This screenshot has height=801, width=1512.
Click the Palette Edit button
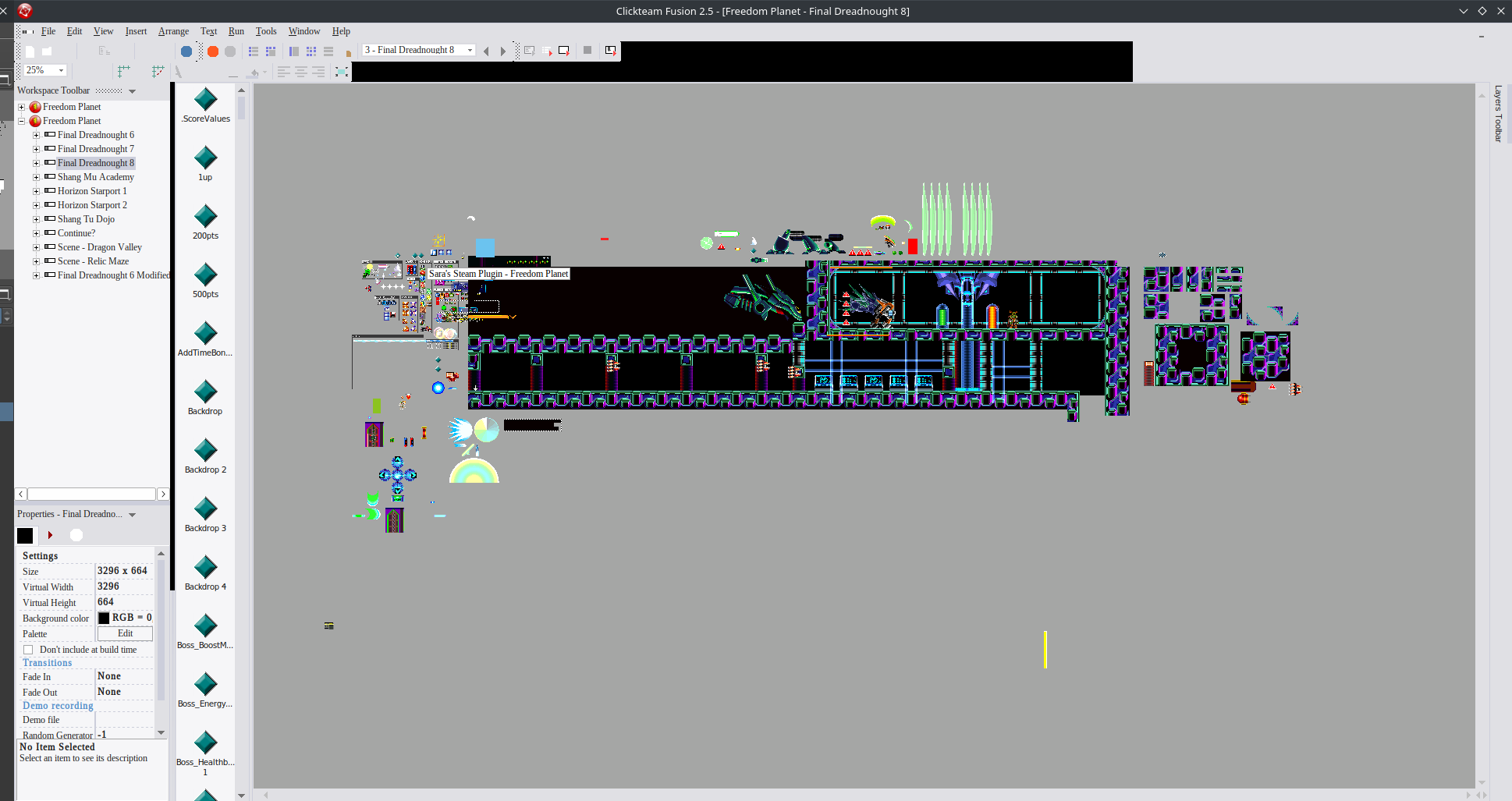[125, 633]
